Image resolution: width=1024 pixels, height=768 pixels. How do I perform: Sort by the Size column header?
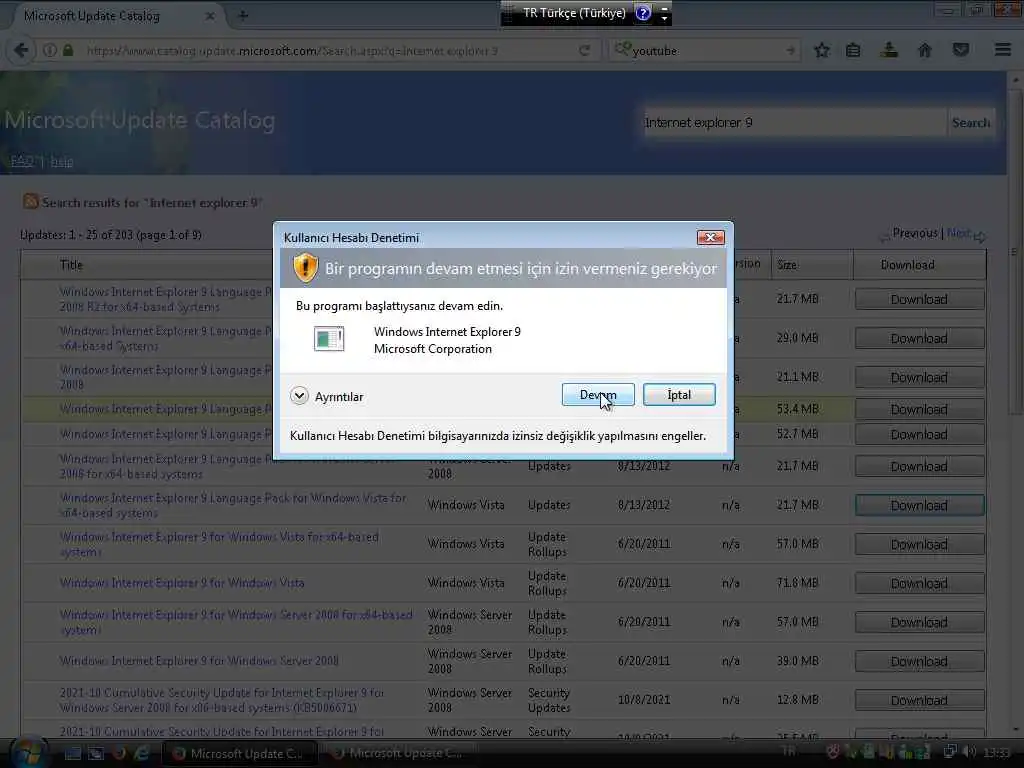pos(787,264)
